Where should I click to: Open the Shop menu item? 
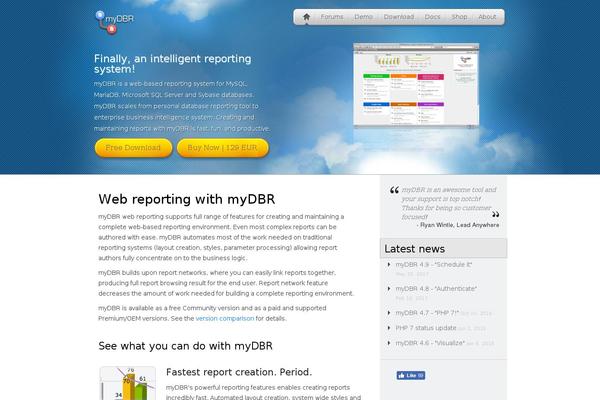pyautogui.click(x=459, y=17)
